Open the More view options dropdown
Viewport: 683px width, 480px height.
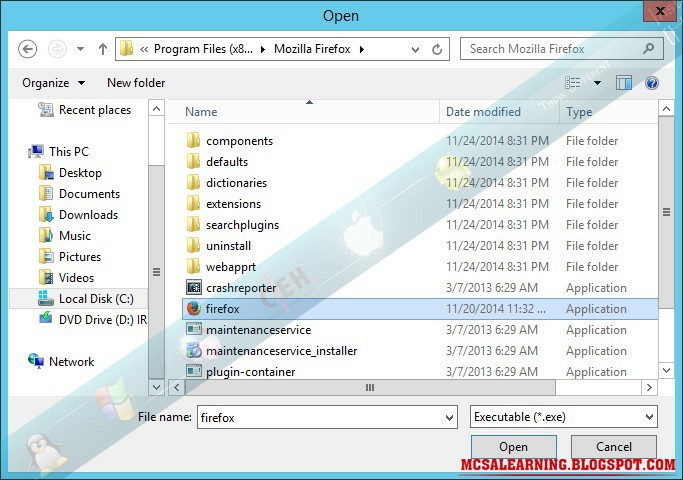tap(597, 83)
